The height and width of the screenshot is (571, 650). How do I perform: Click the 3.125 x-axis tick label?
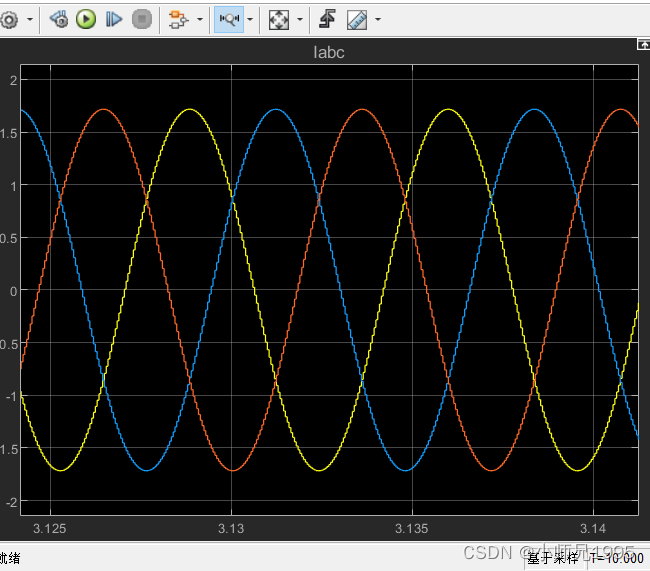[x=50, y=529]
